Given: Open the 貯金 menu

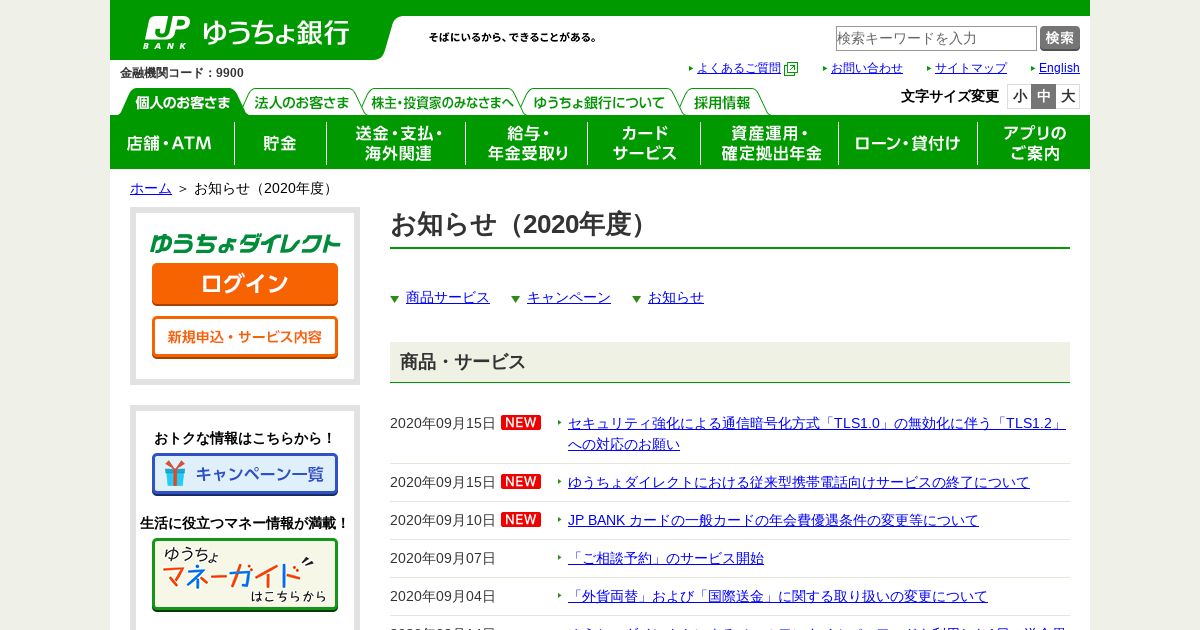Looking at the screenshot, I should point(280,143).
